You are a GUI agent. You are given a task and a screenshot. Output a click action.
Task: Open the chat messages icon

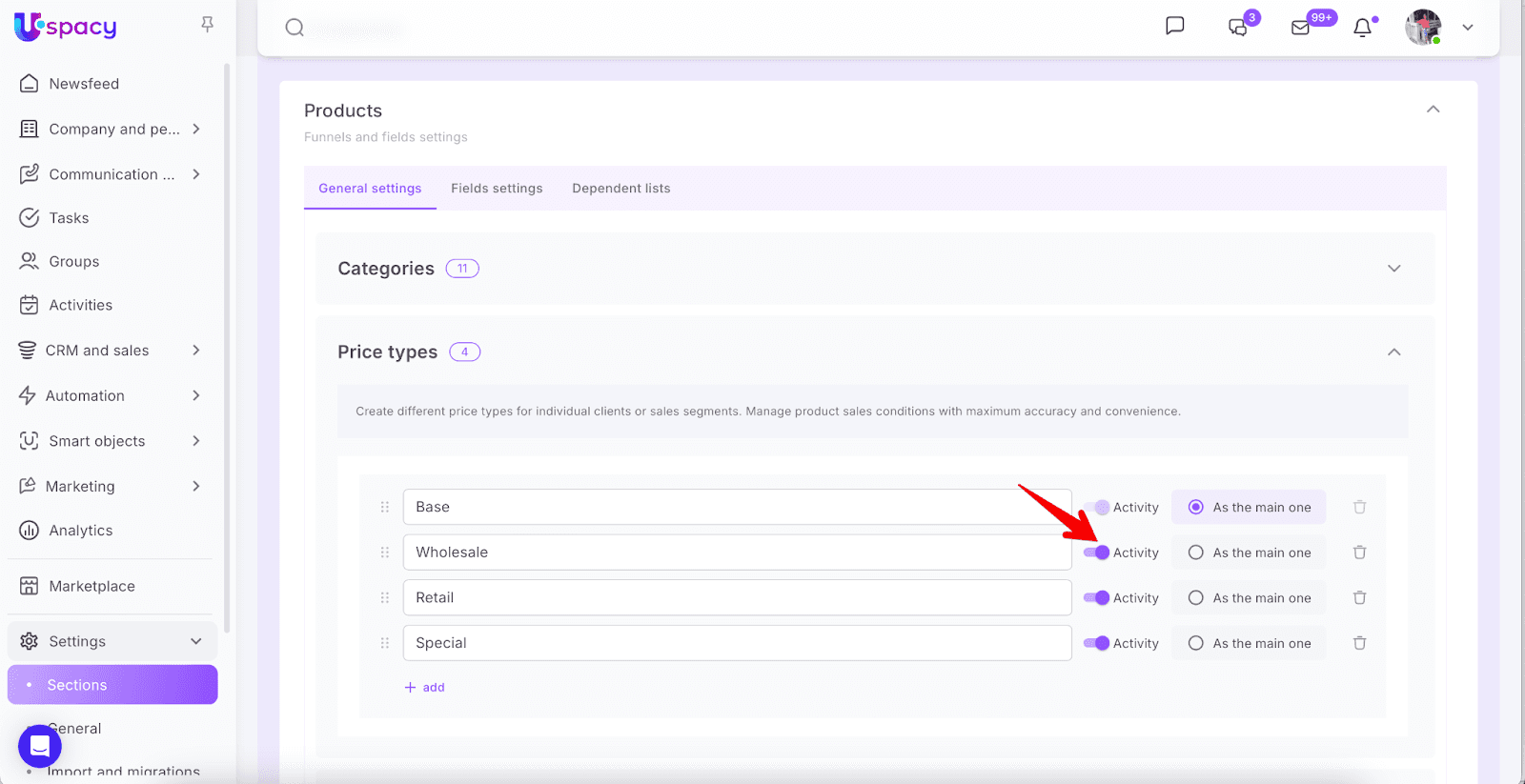pos(1174,26)
